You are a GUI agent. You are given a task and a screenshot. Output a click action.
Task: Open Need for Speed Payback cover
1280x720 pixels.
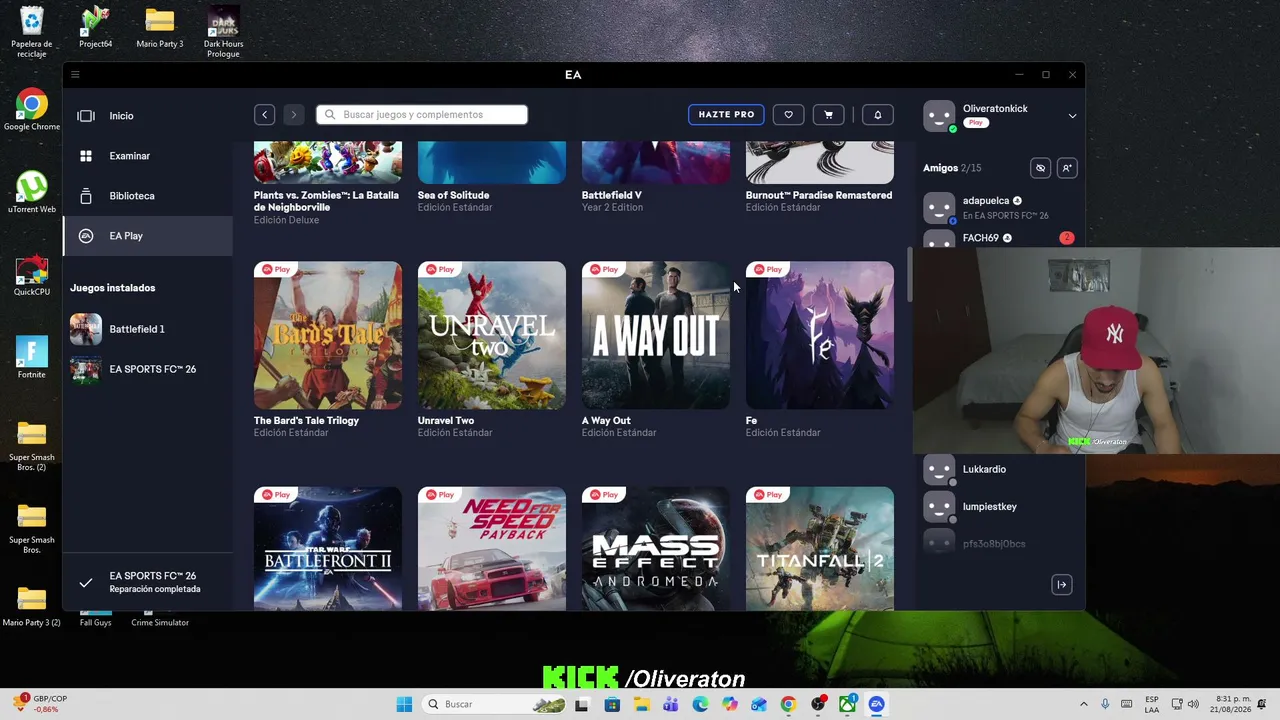[x=492, y=548]
